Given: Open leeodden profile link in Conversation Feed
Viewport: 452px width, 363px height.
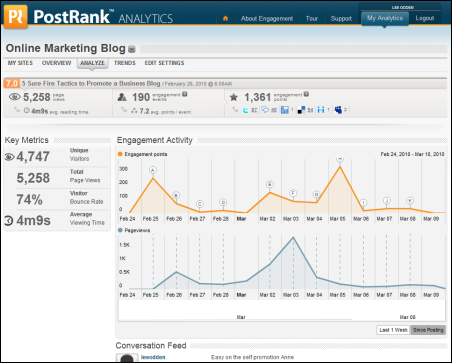Looking at the screenshot, I should coord(153,357).
